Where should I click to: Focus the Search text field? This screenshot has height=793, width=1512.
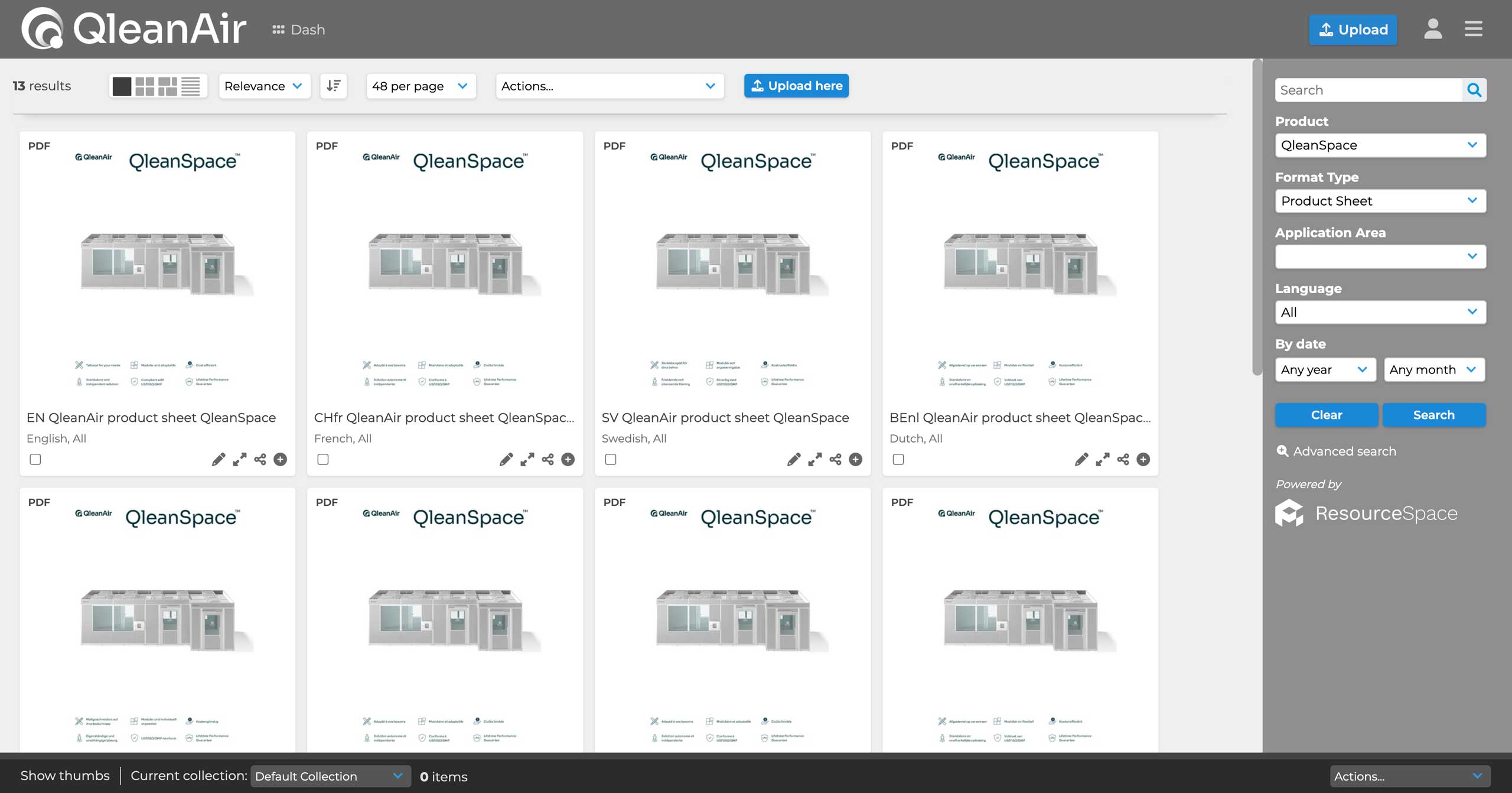point(1368,90)
